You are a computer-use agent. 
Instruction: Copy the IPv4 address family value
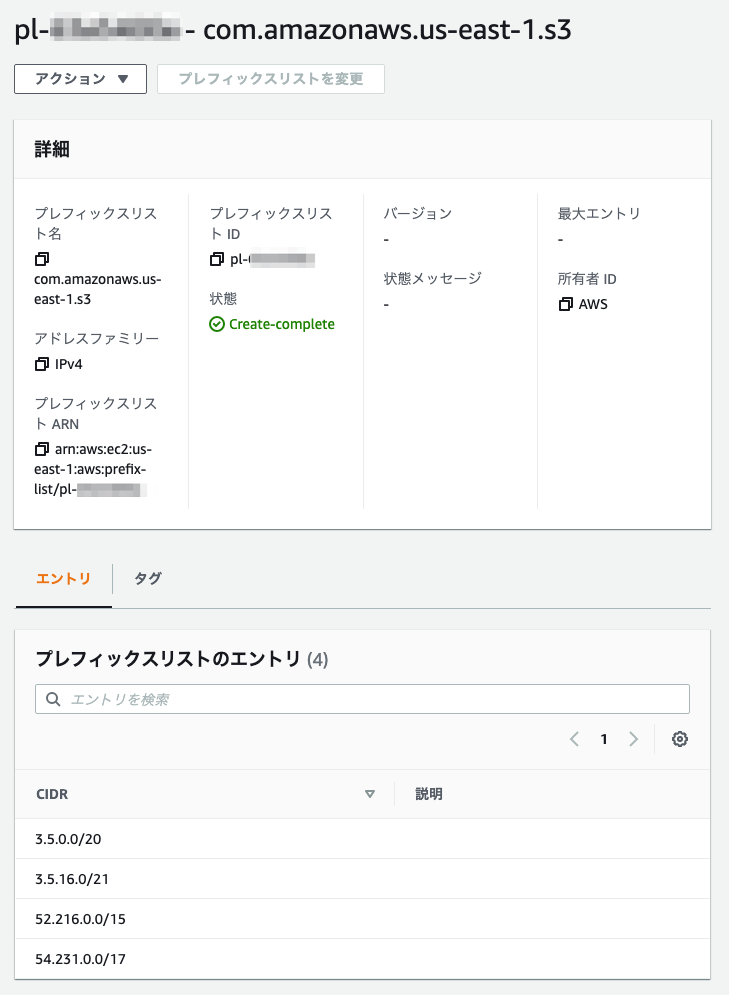tap(42, 364)
